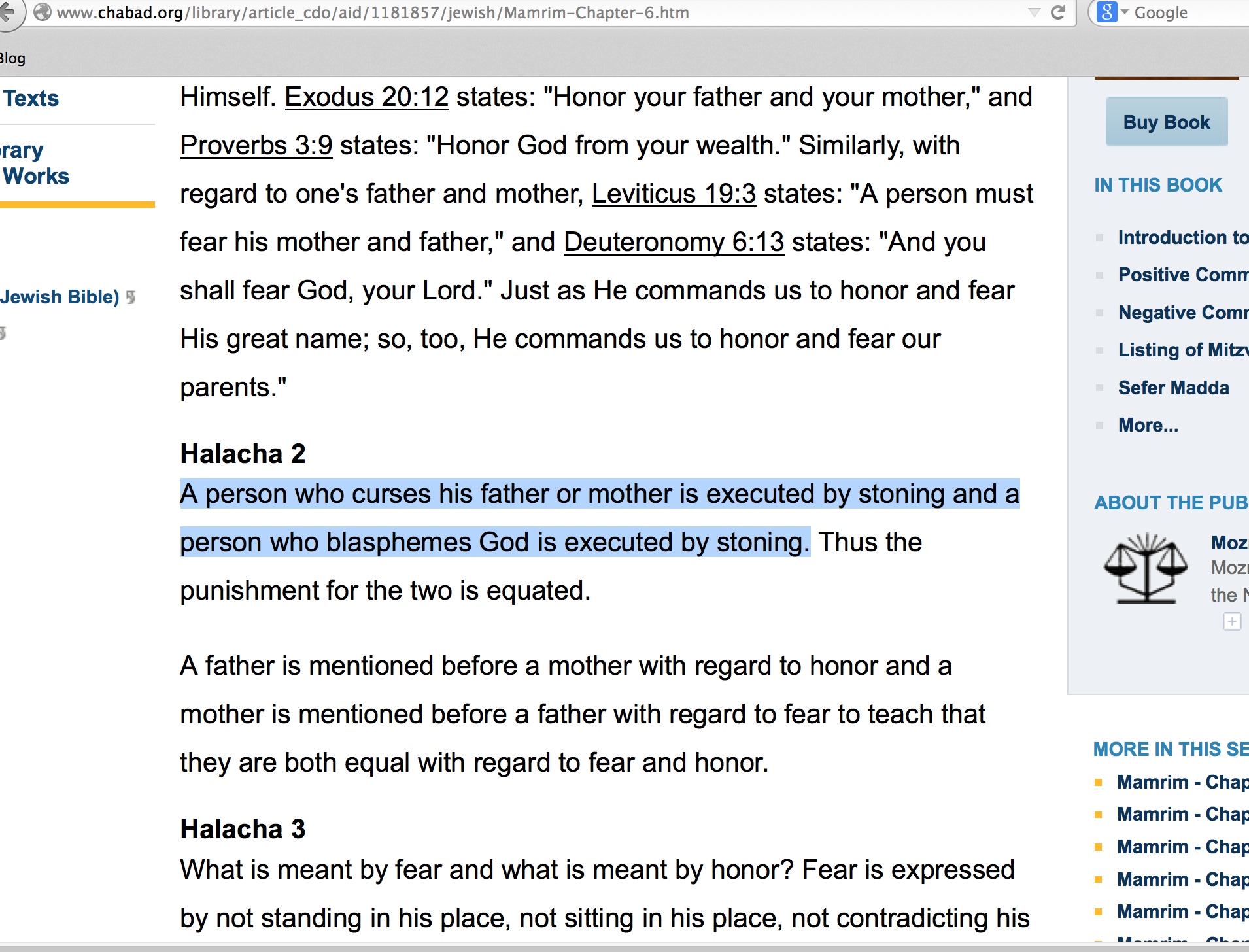This screenshot has height=952, width=1249.
Task: Click the browser back arrow button
Action: (x=8, y=12)
